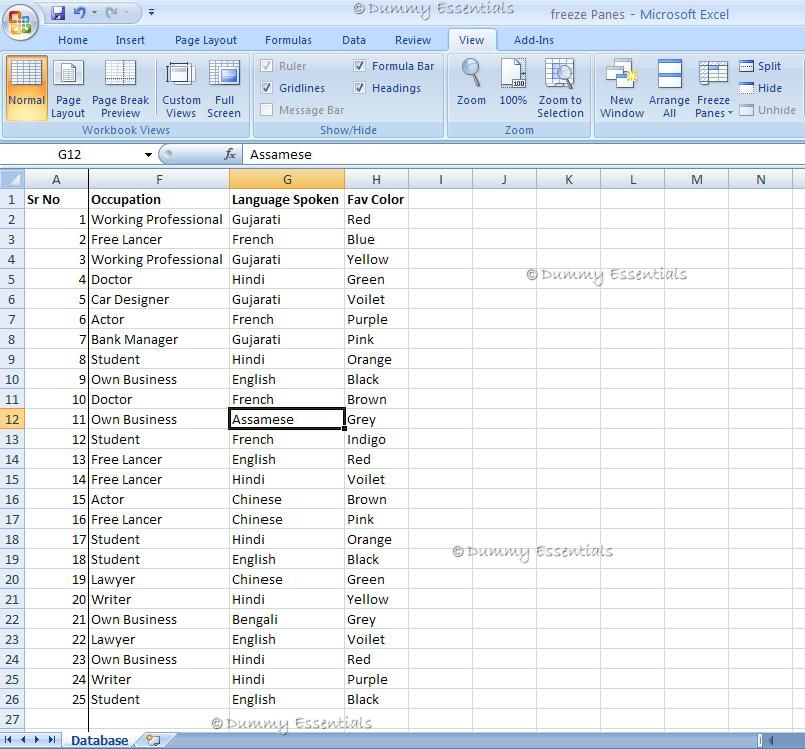Select row 12 header
This screenshot has height=749, width=805.
12,419
